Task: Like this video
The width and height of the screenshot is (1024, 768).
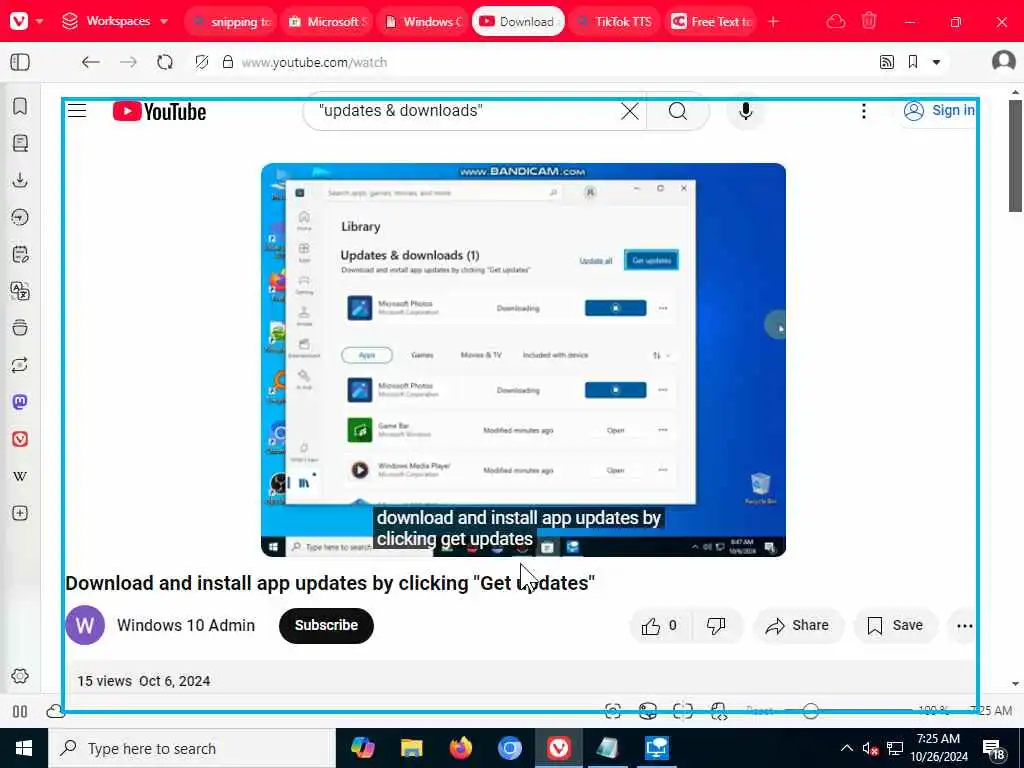Action: [659, 626]
